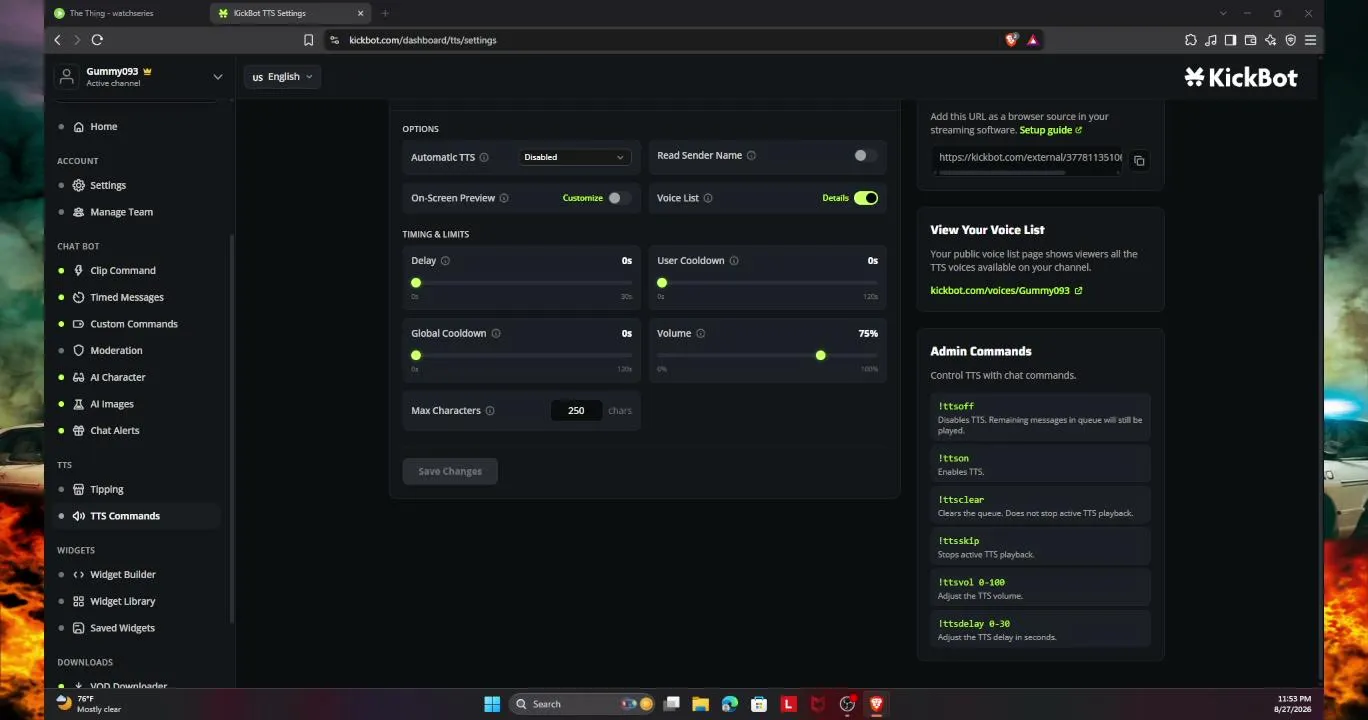This screenshot has width=1368, height=720.
Task: Click the User Cooldown slider handle
Action: click(662, 283)
